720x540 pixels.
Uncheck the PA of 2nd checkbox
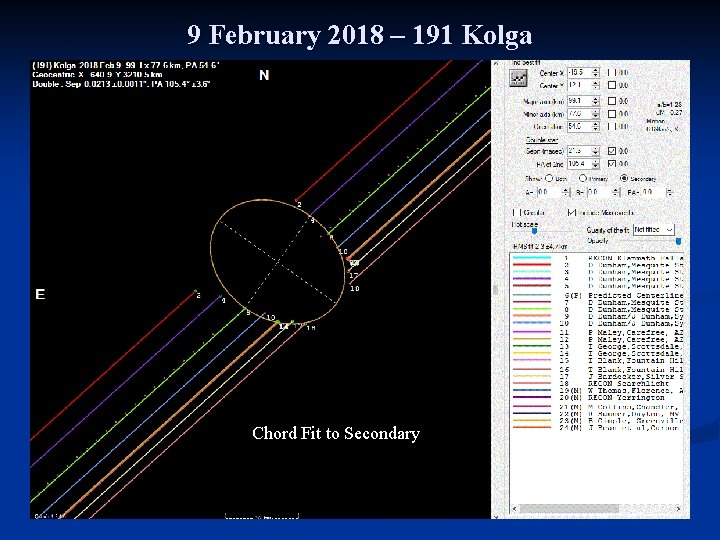click(611, 163)
